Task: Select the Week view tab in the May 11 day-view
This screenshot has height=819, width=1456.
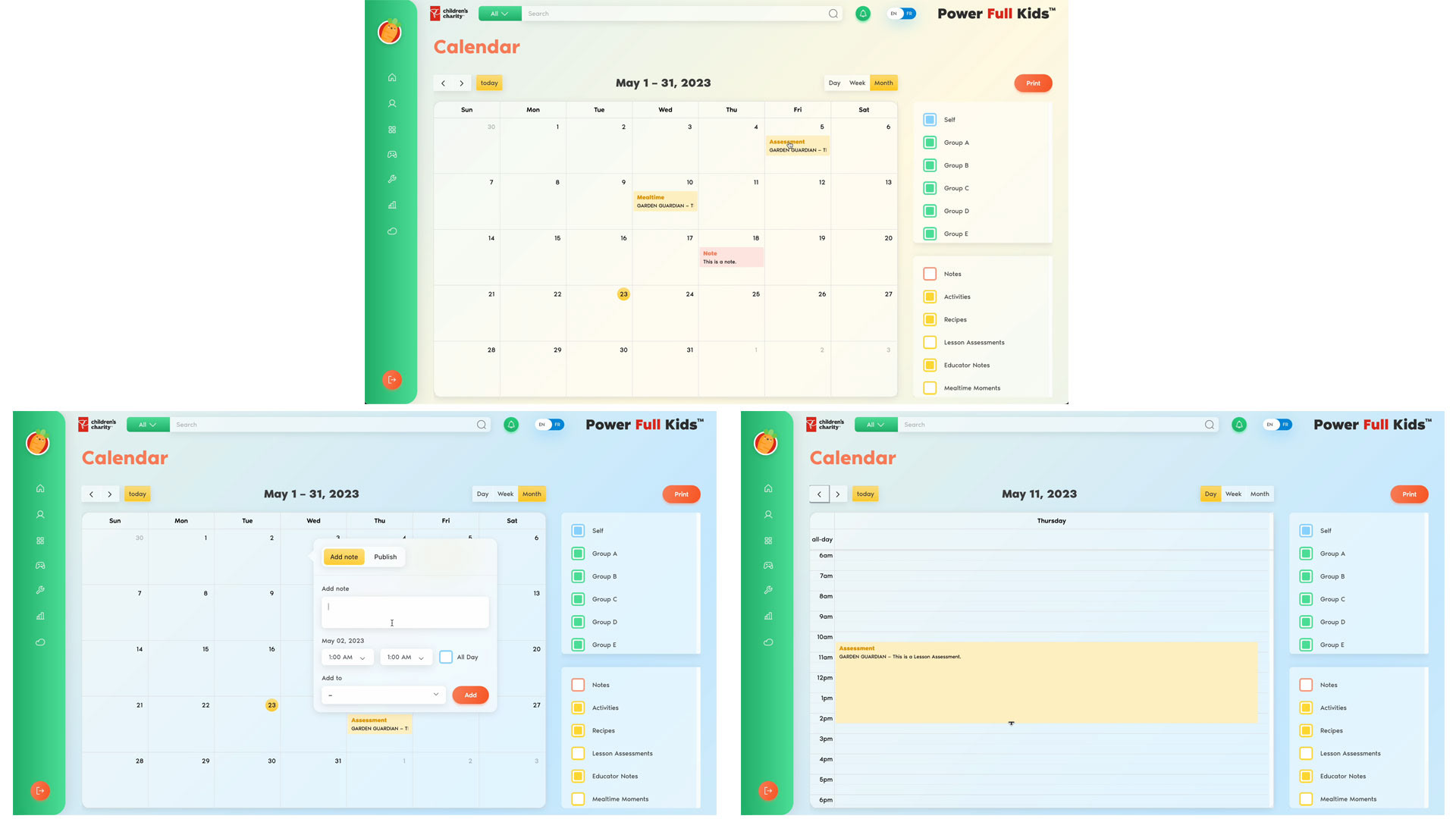Action: pos(1234,494)
